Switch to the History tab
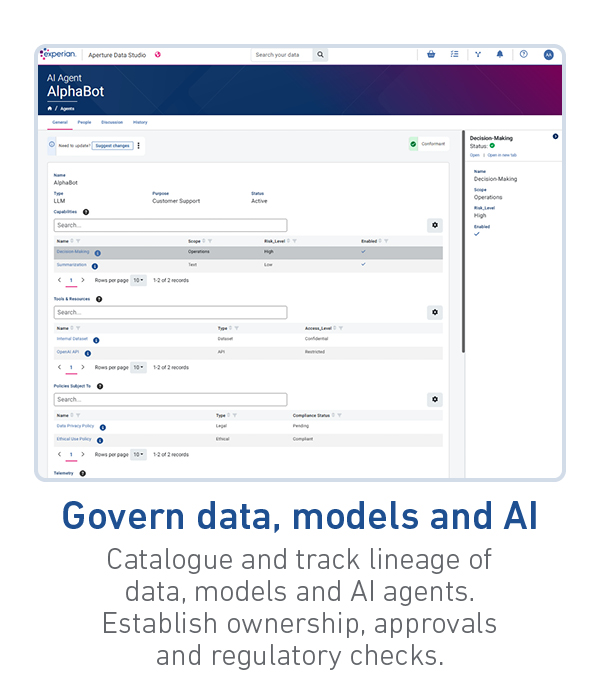The width and height of the screenshot is (600, 700). pos(140,122)
